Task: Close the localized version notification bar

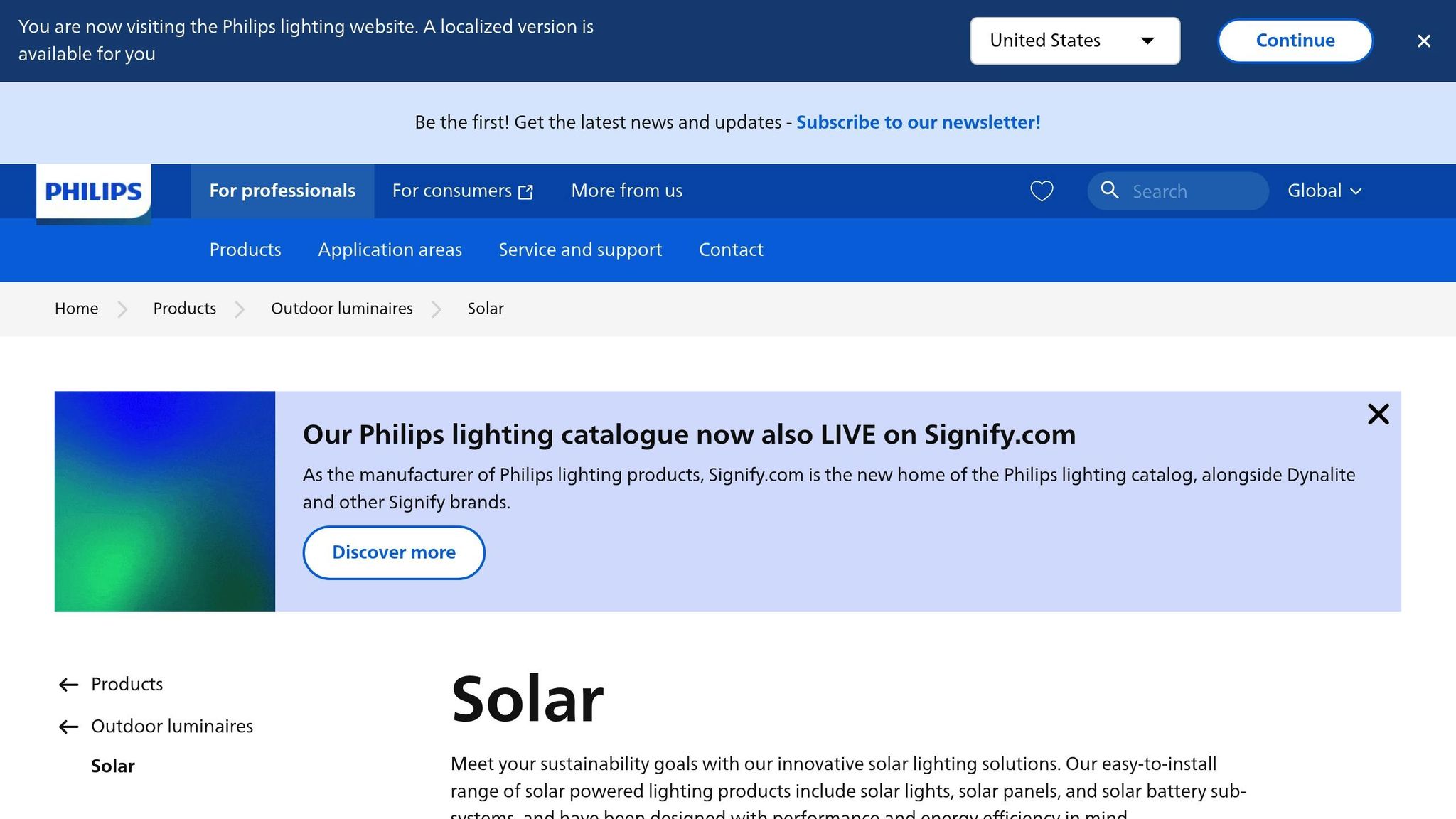Action: click(x=1424, y=41)
